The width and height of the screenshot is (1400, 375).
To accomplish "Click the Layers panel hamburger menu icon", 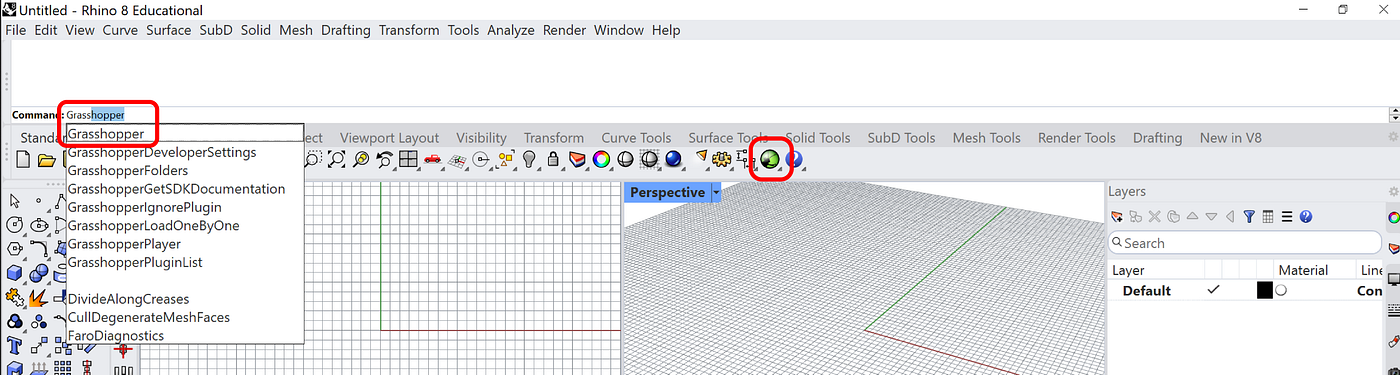I will [1287, 216].
